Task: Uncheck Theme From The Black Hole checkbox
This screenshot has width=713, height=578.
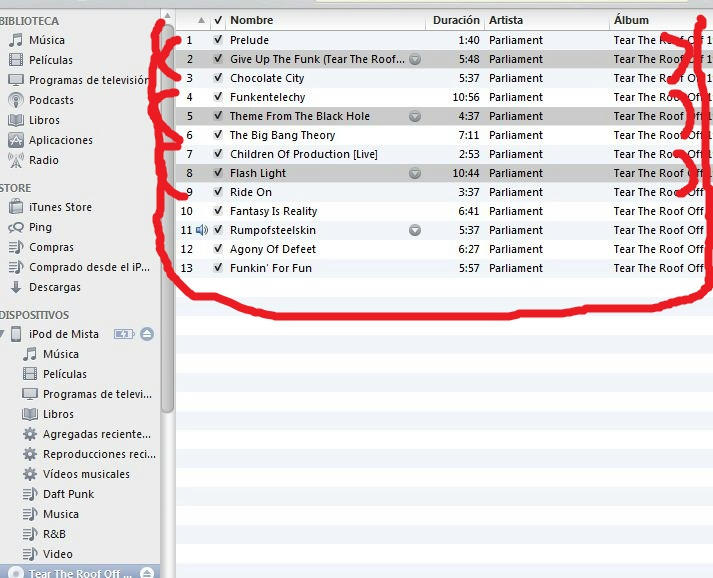Action: [x=218, y=116]
